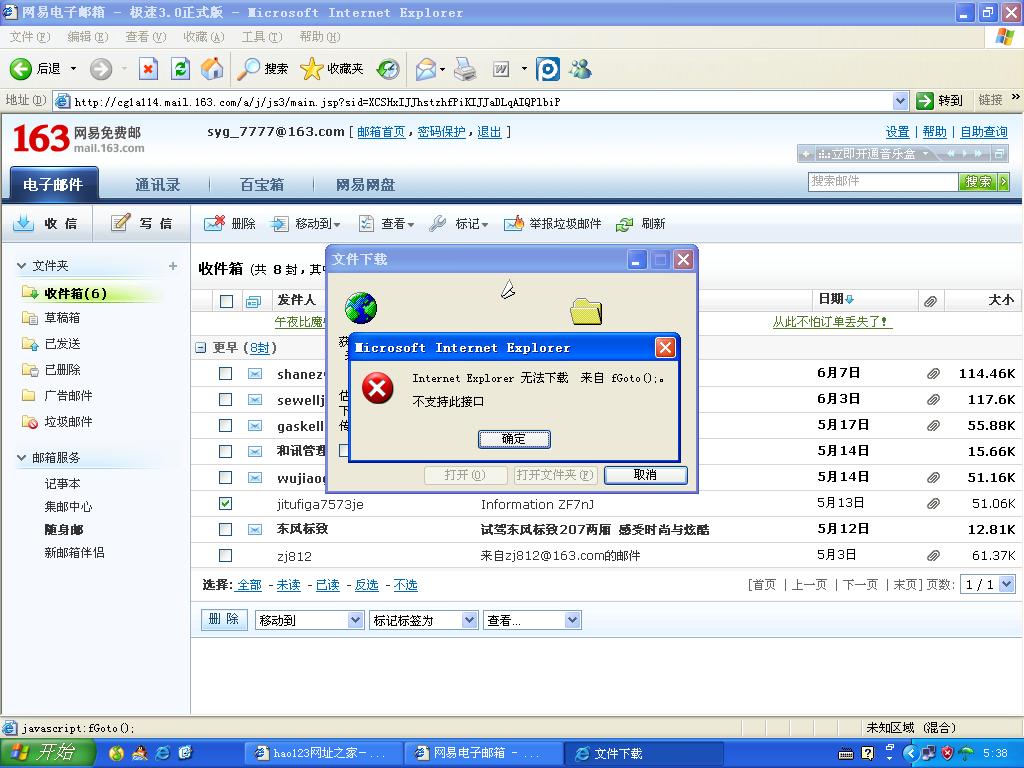Screen dimensions: 1024x768
Task: Click the Receive mail download icon
Action: [24, 223]
